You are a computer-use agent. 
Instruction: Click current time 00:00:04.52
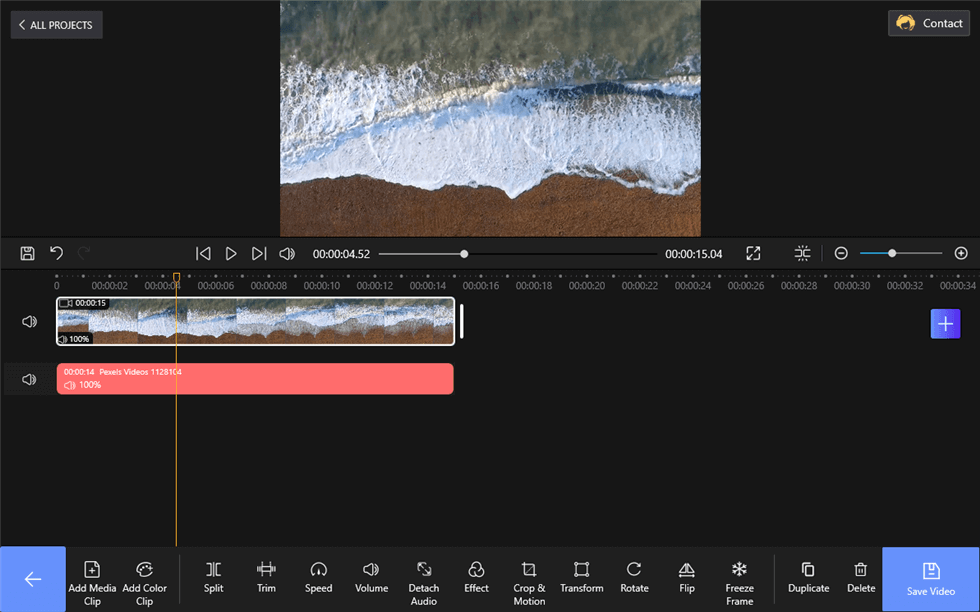point(341,254)
